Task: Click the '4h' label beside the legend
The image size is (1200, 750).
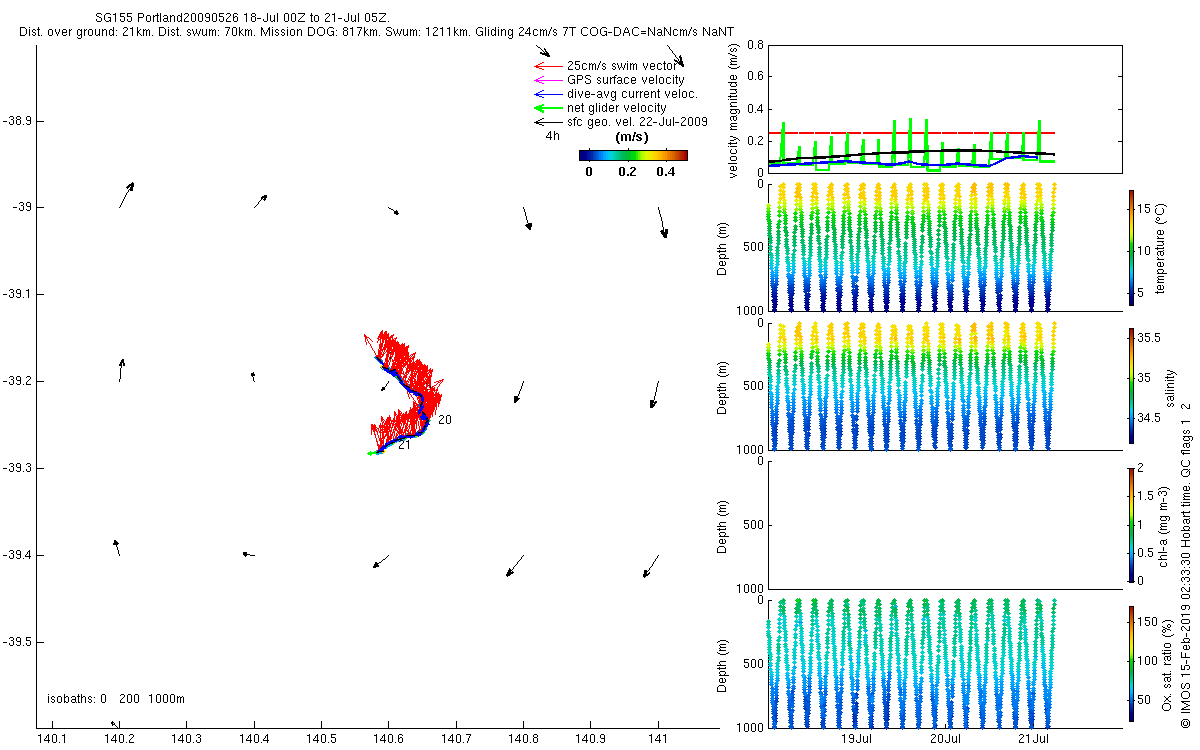Action: (552, 136)
